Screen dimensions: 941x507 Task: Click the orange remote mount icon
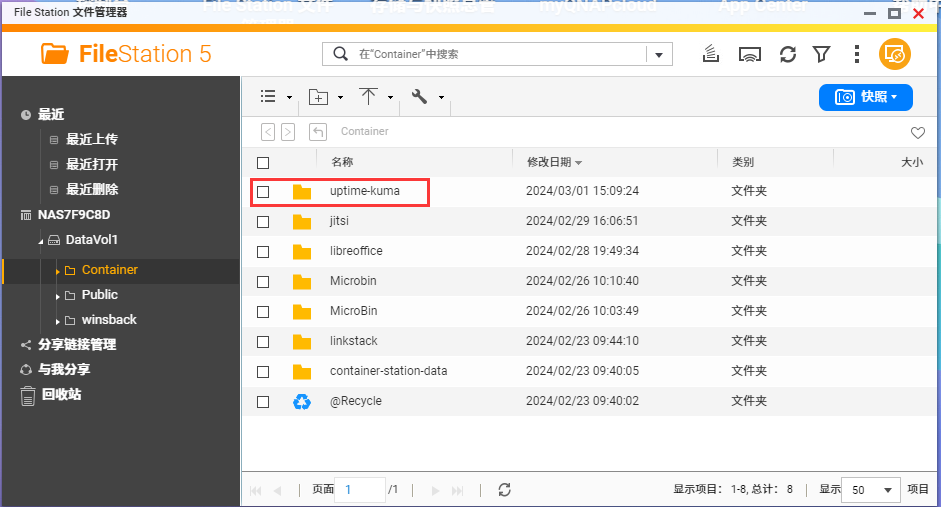tap(894, 54)
